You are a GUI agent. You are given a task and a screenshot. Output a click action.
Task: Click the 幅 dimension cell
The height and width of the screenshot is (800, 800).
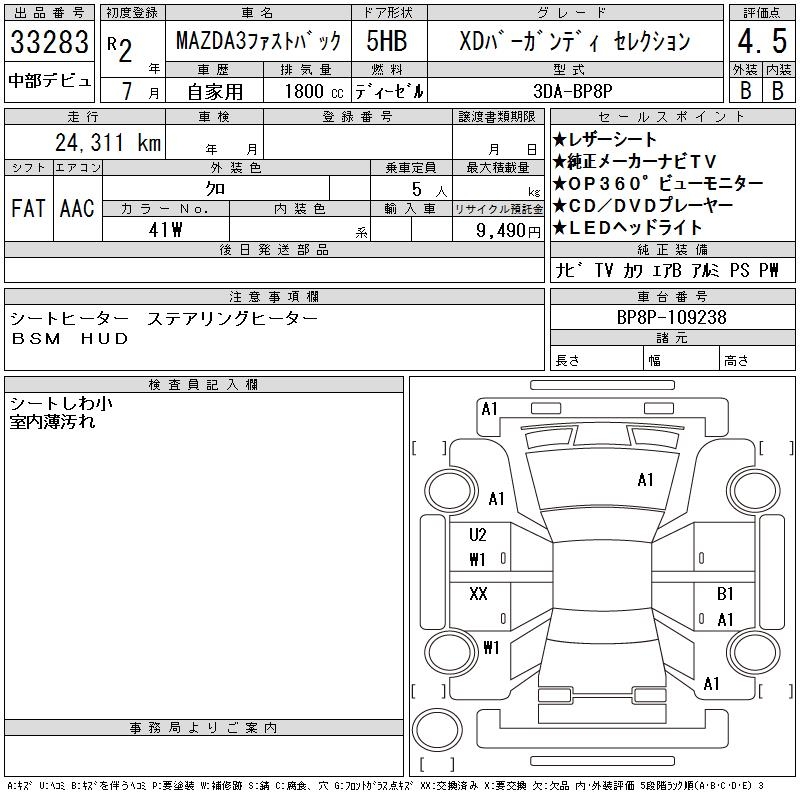(681, 360)
